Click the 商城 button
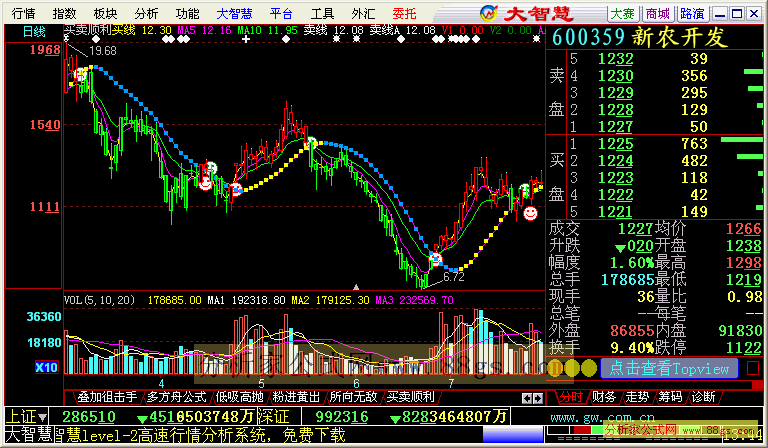768x448 pixels. [658, 14]
